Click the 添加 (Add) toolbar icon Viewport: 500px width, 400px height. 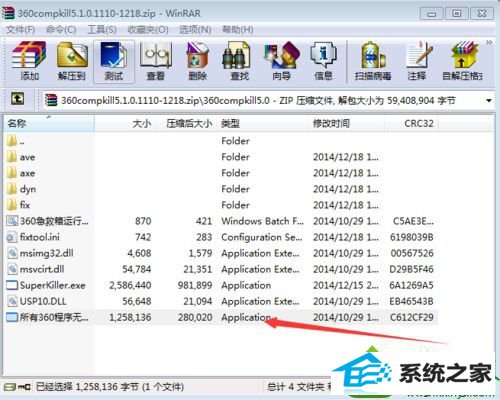29,61
